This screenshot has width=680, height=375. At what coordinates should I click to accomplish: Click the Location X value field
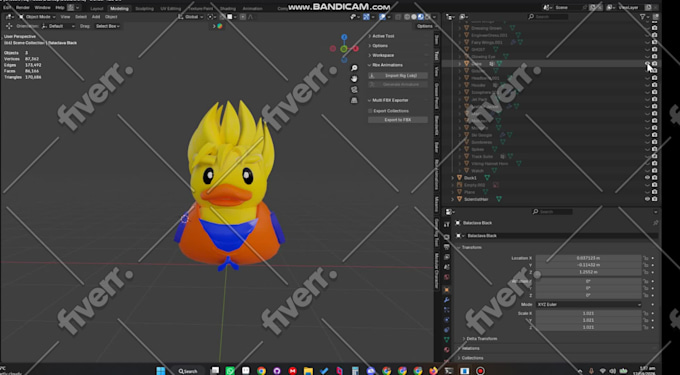(x=588, y=258)
